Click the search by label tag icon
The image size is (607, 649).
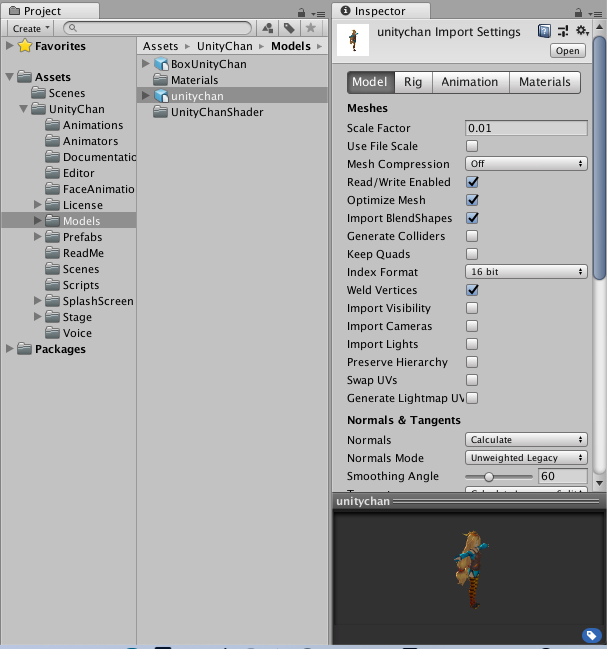pyautogui.click(x=289, y=29)
